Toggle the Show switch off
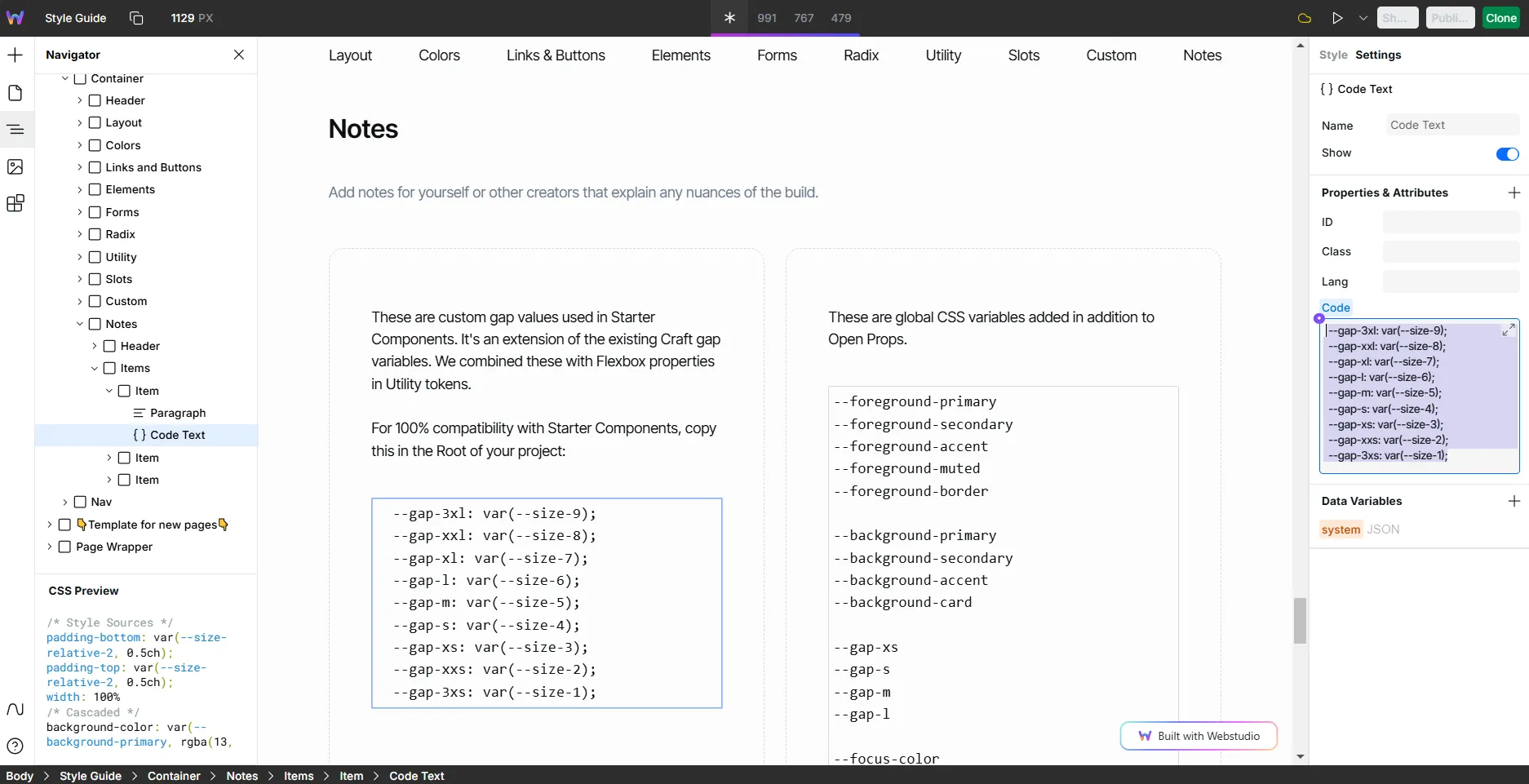 1507,154
